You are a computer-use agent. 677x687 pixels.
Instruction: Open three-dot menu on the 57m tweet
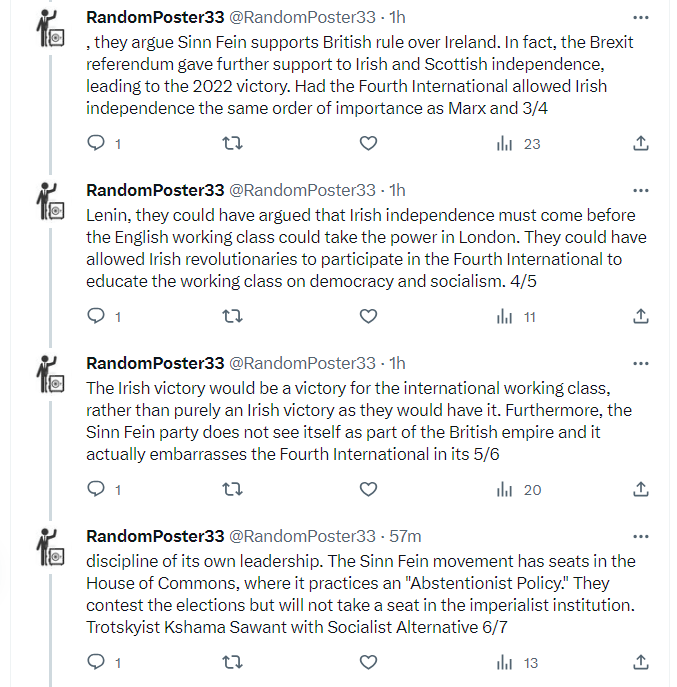click(x=641, y=536)
